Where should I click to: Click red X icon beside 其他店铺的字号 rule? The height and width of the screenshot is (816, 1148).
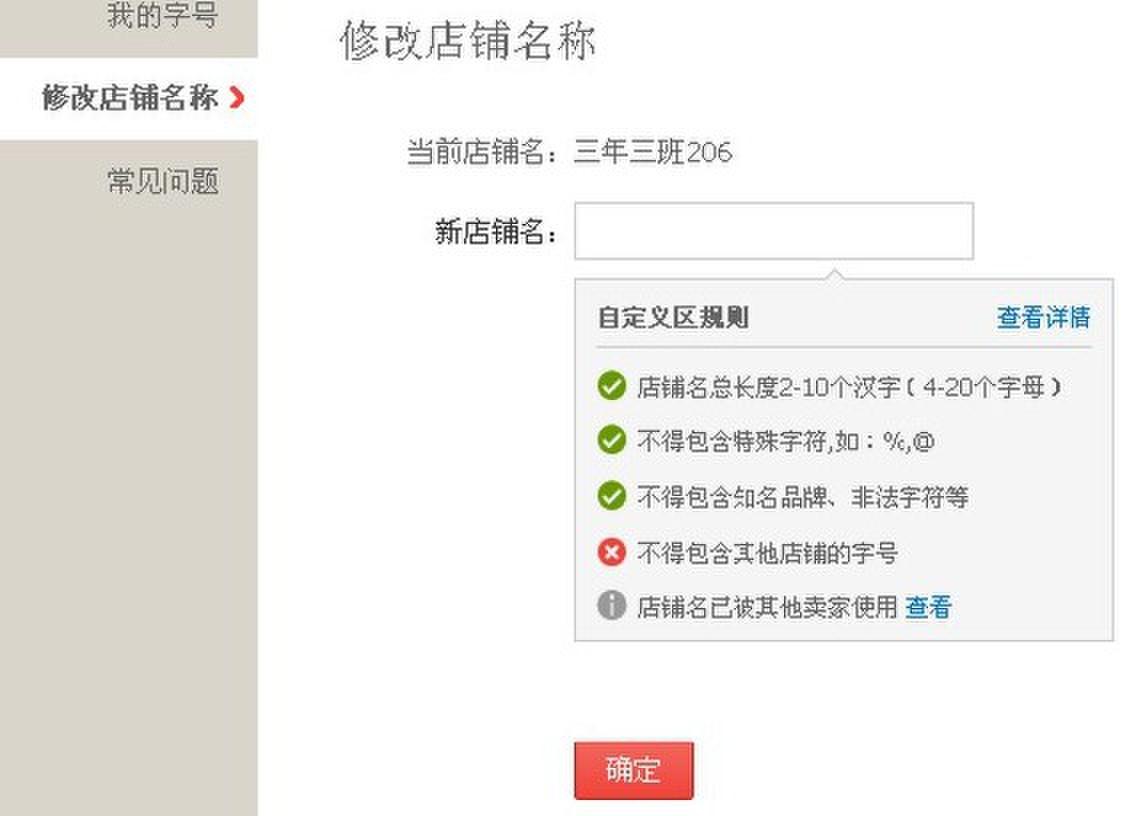(x=611, y=552)
